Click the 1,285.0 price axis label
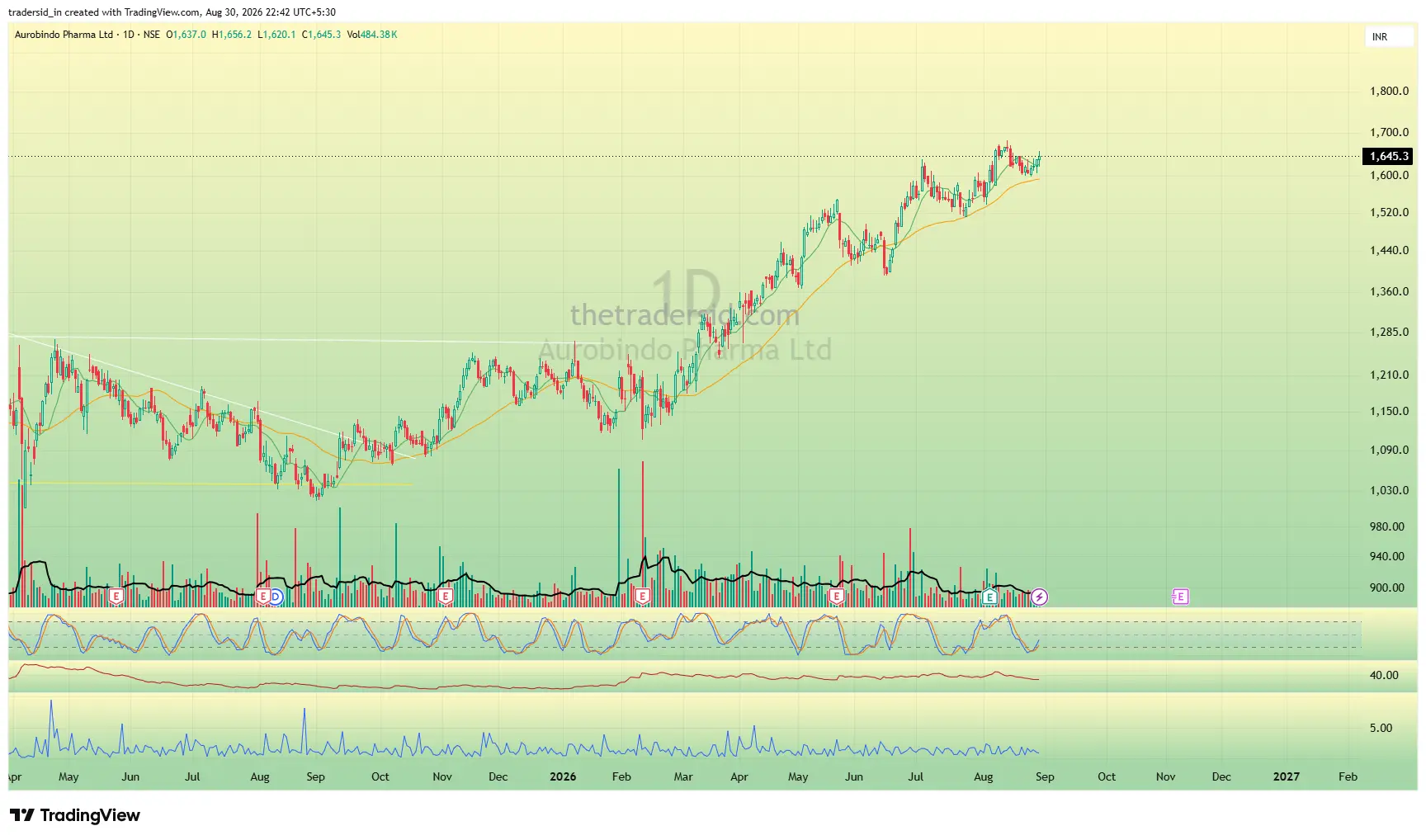This screenshot has width=1426, height=840. (1389, 332)
